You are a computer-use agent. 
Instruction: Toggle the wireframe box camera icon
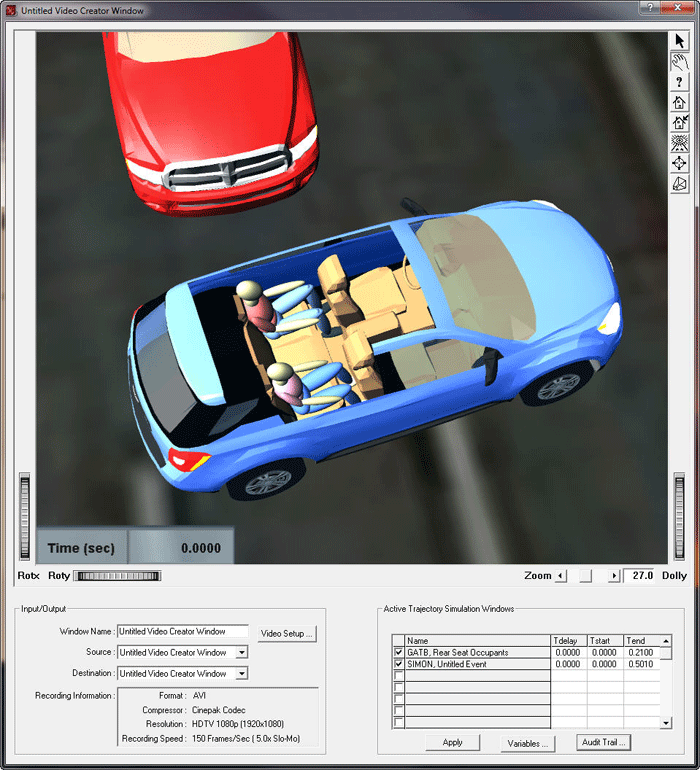pos(680,183)
